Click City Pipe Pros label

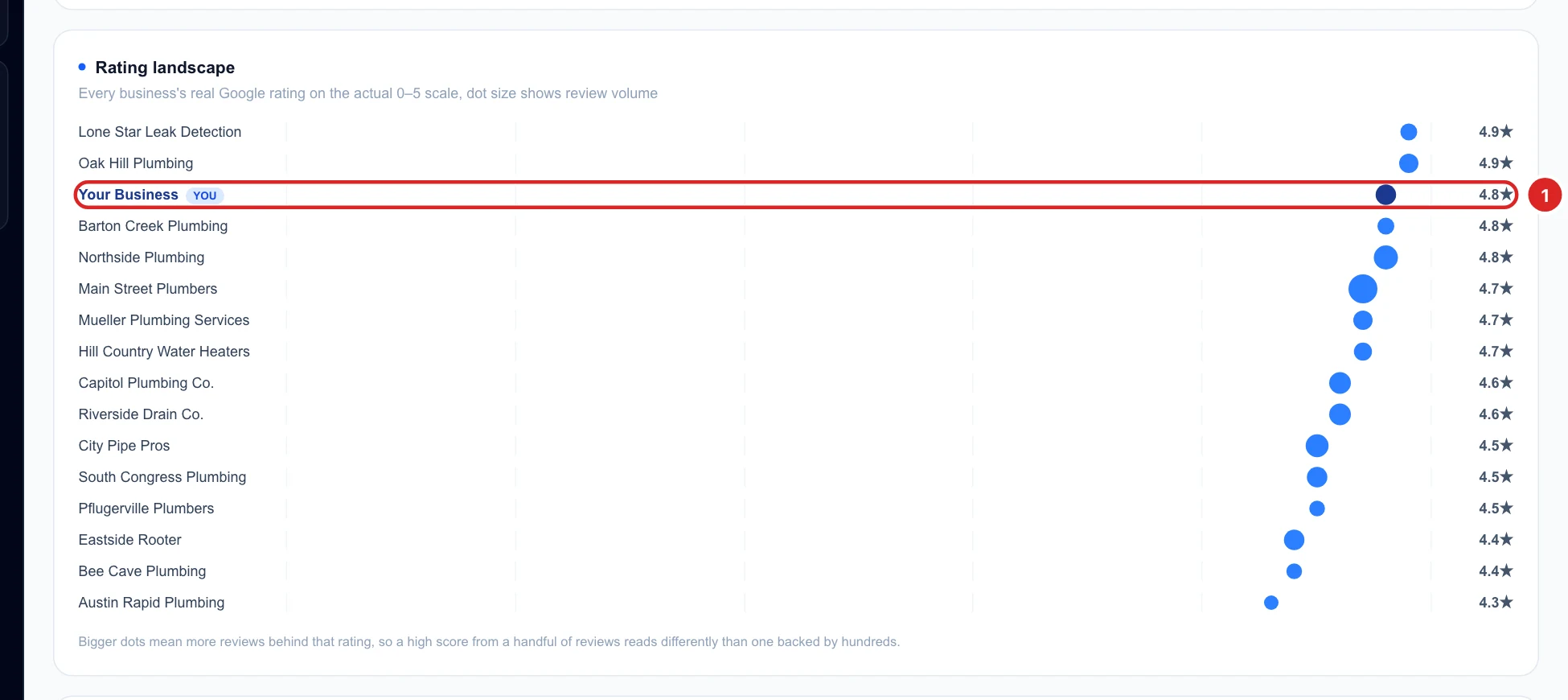[x=124, y=446]
